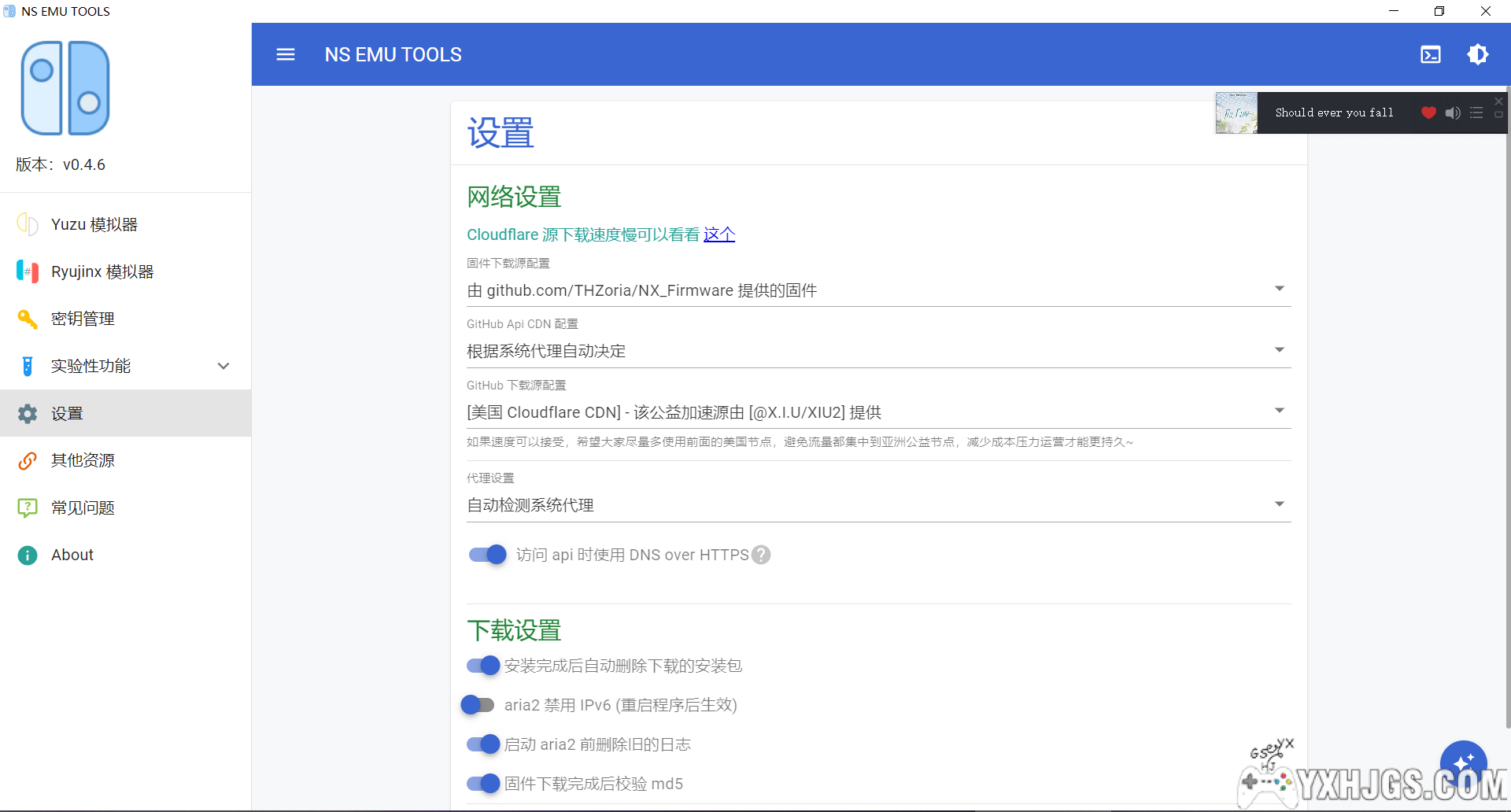Mute the music player volume icon
Image resolution: width=1511 pixels, height=812 pixels.
pyautogui.click(x=1453, y=113)
